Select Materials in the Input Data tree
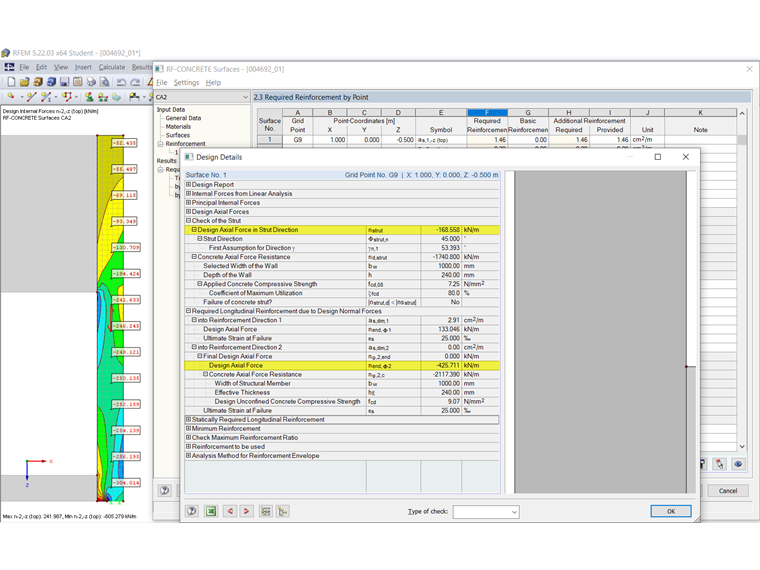The image size is (760, 570). click(x=178, y=127)
